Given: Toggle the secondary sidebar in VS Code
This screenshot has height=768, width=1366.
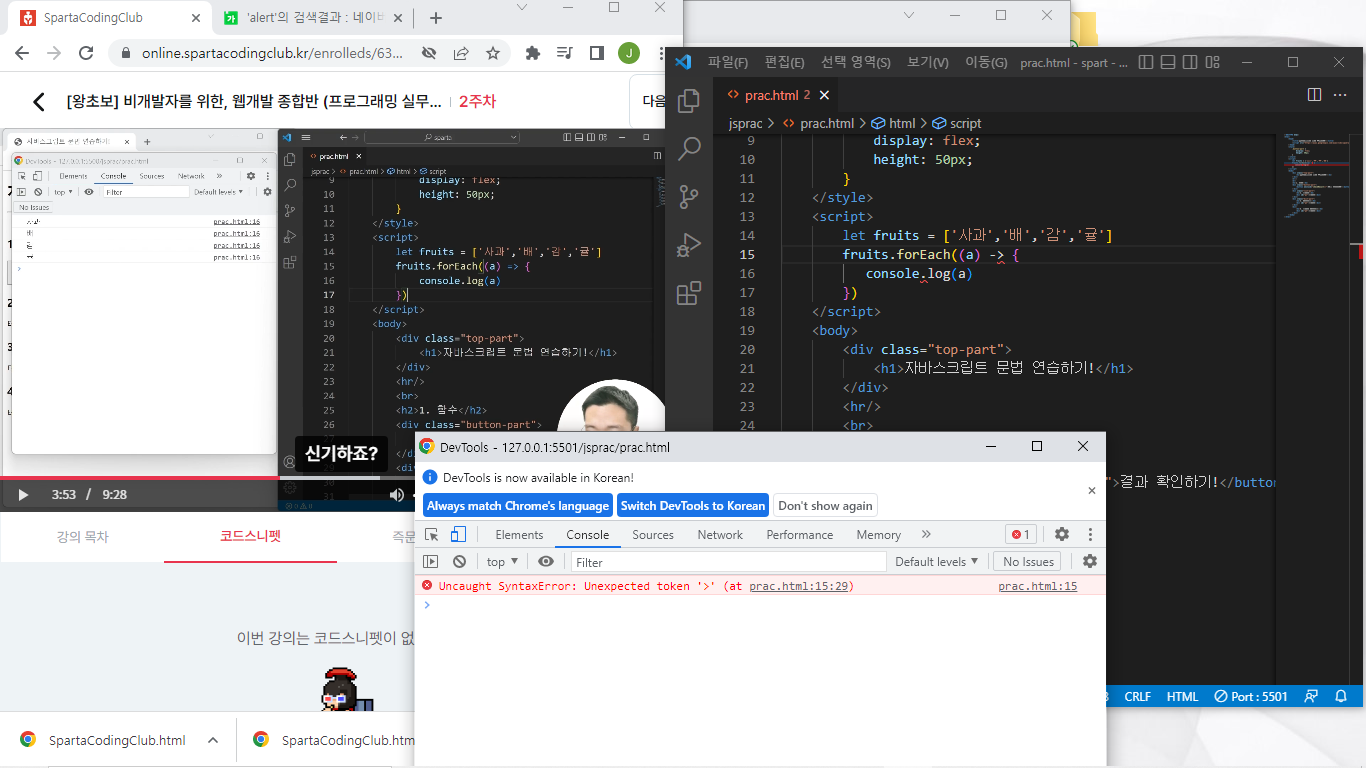Looking at the screenshot, I should coord(1190,62).
